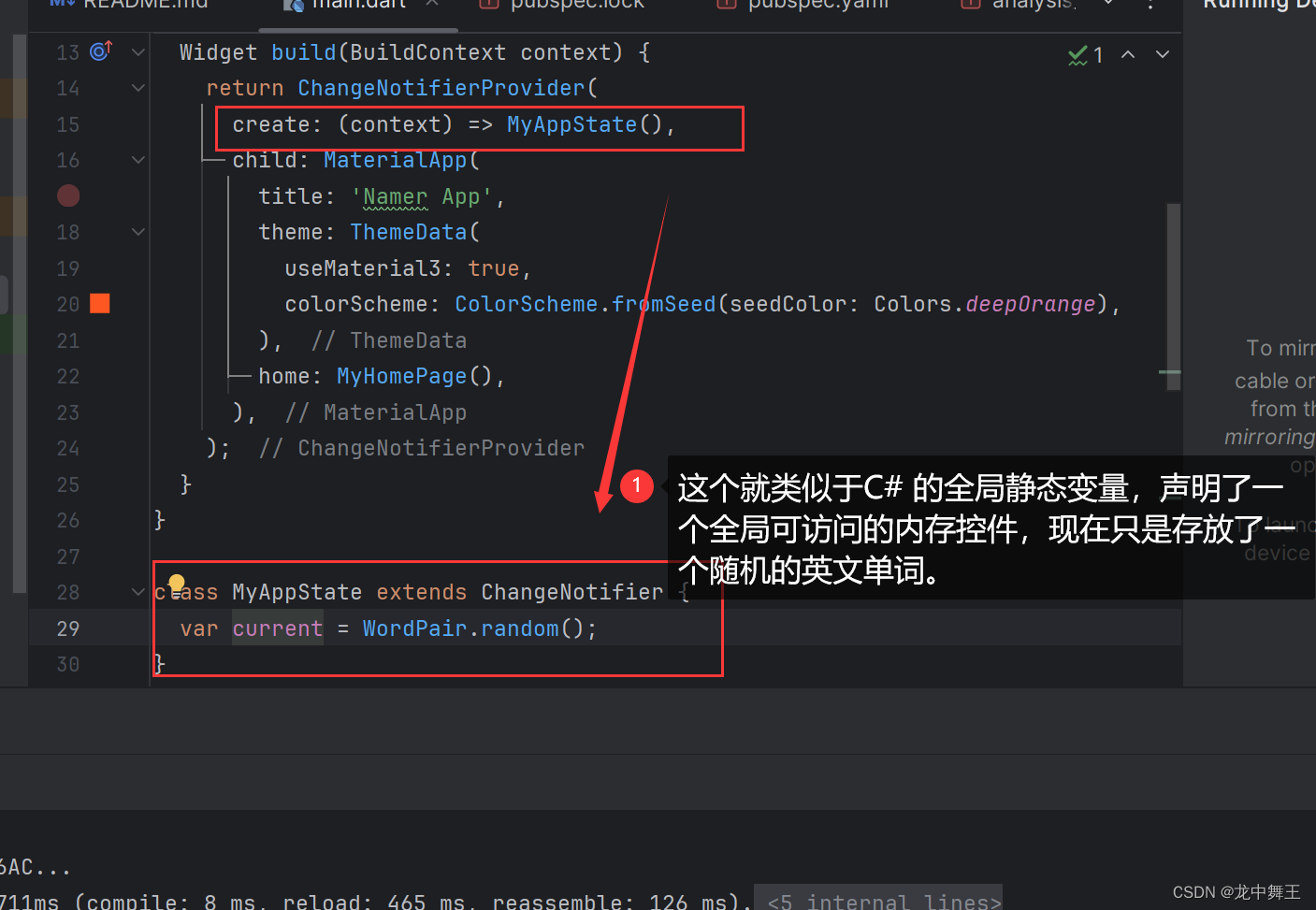Click 'WordPair' on line 29
This screenshot has width=1316, height=910.
[414, 628]
